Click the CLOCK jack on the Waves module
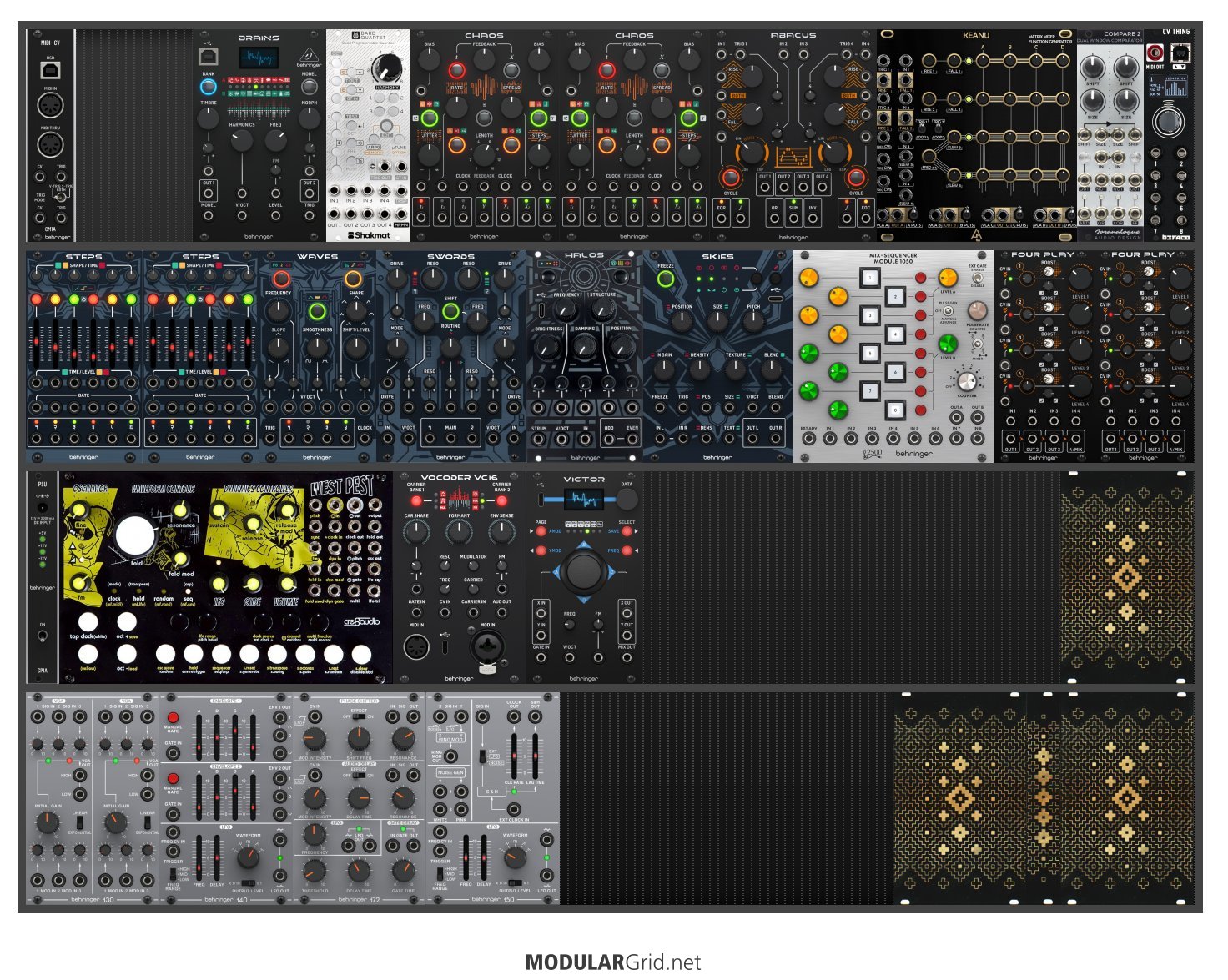 click(365, 439)
